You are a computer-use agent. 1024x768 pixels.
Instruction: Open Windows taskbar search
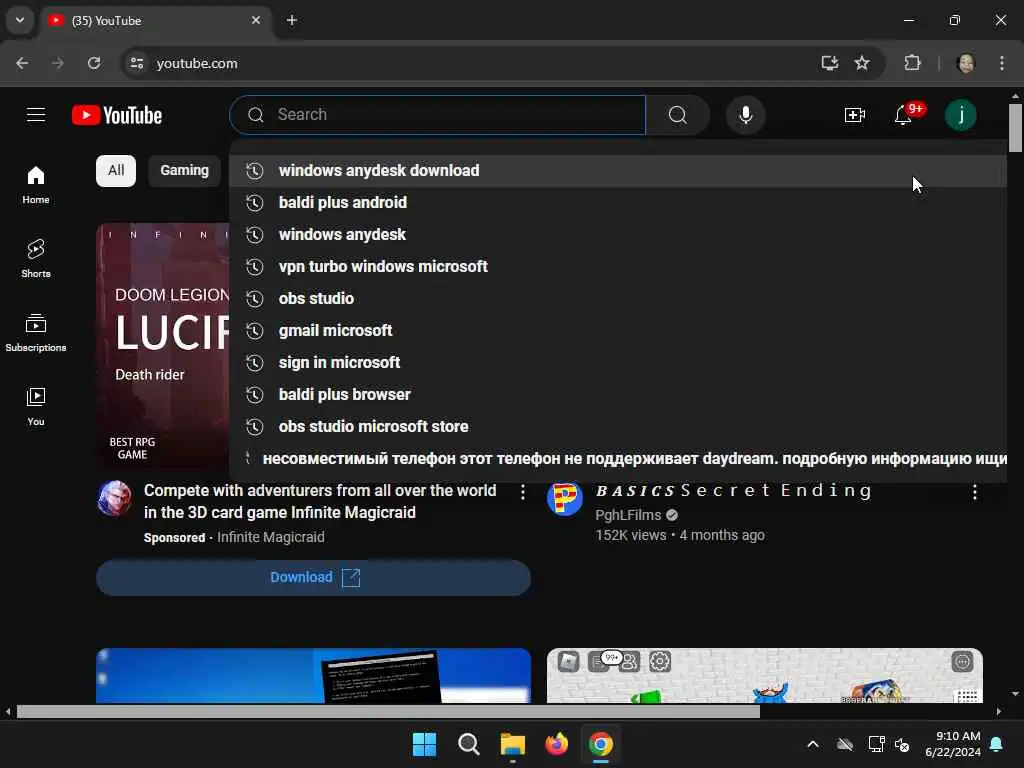(468, 744)
